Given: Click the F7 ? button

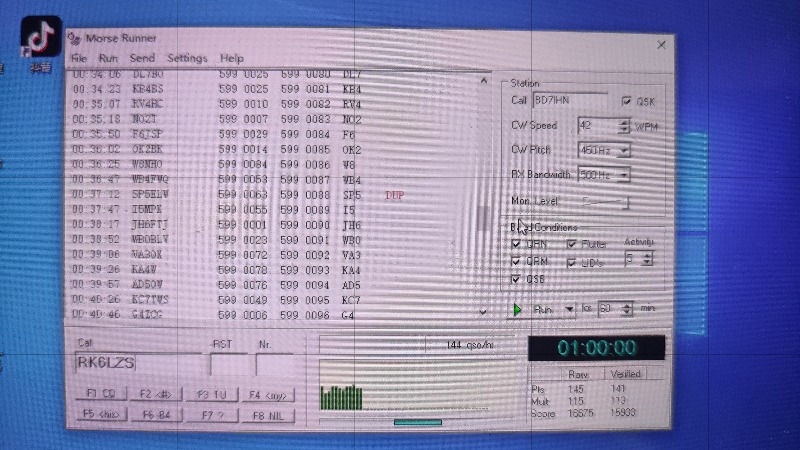Looking at the screenshot, I should [x=212, y=415].
